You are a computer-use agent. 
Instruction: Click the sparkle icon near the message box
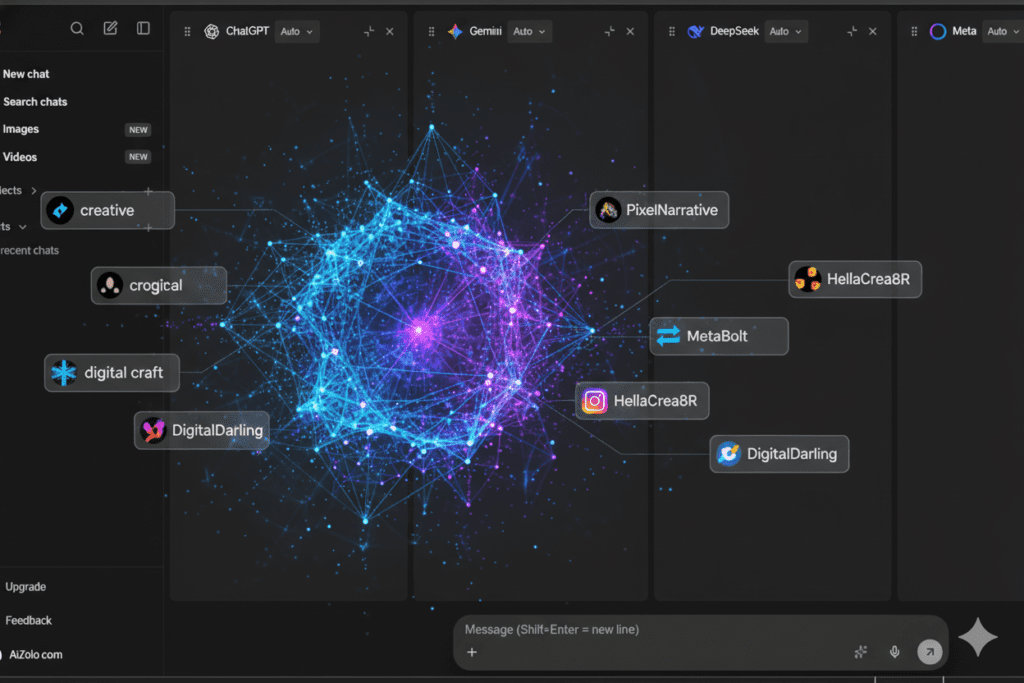coord(861,651)
